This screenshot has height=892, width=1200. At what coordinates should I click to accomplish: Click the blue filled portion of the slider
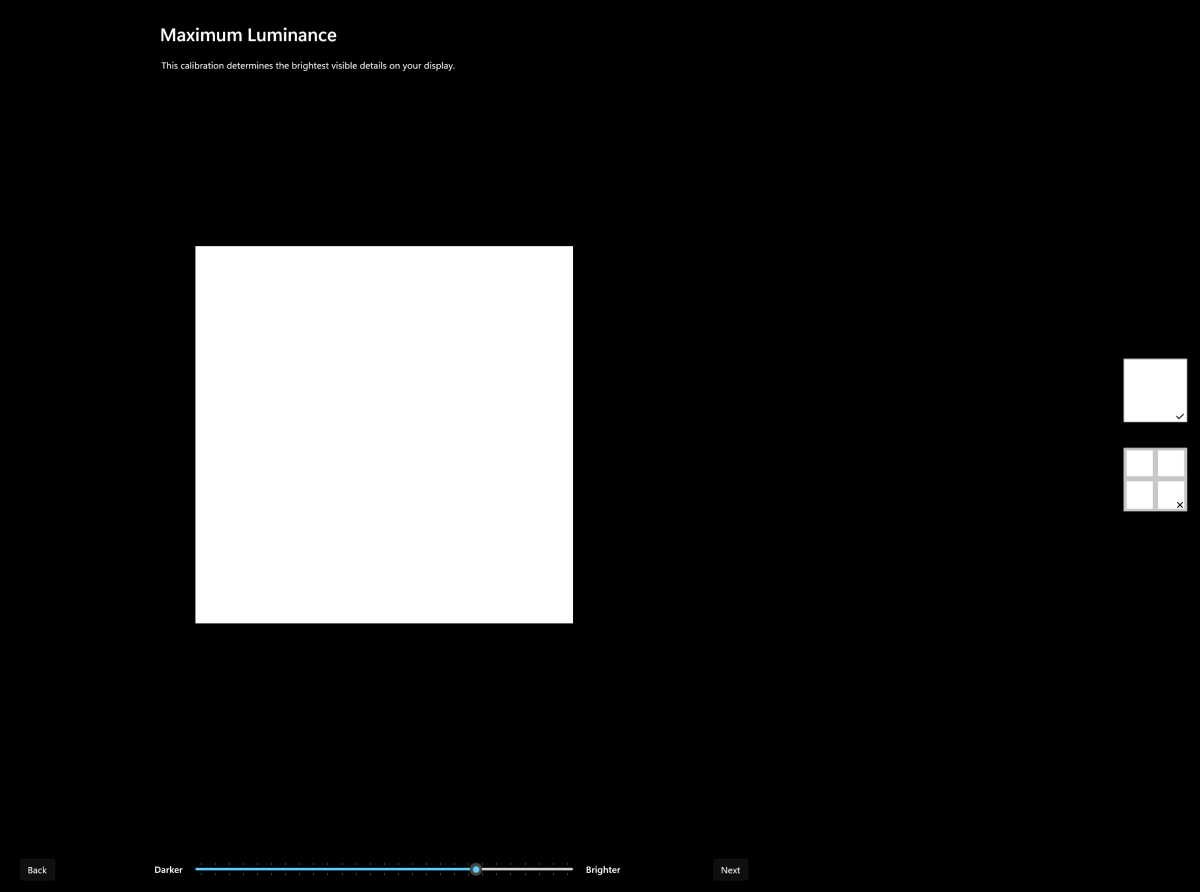[x=330, y=869]
